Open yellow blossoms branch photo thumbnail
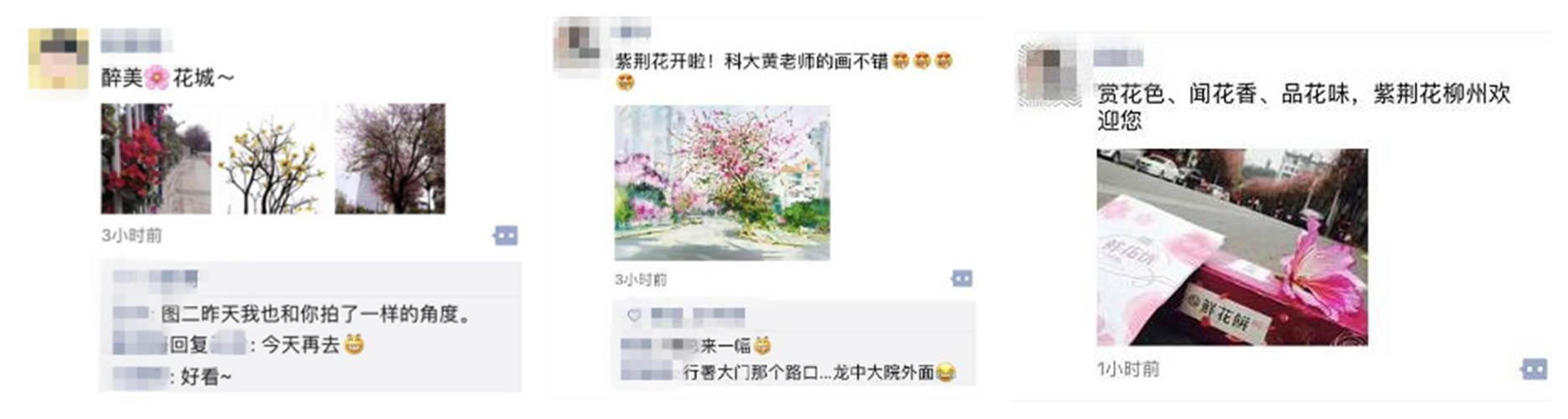 click(x=272, y=158)
